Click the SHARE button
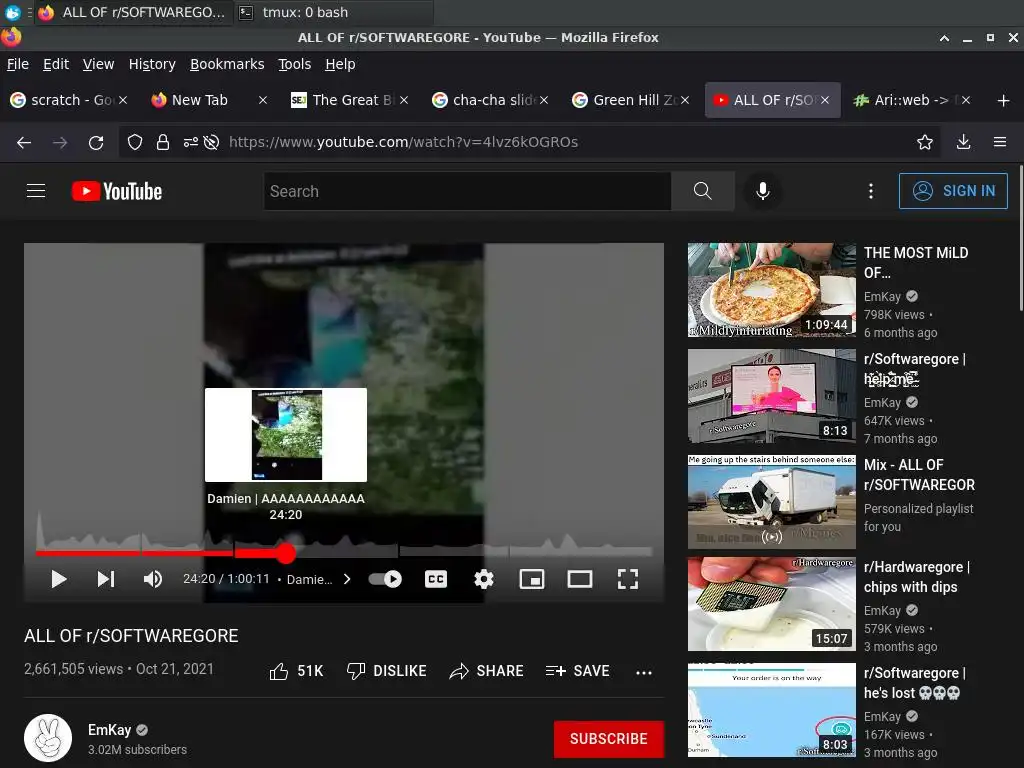Screen dimensions: 1024x768 click(487, 671)
